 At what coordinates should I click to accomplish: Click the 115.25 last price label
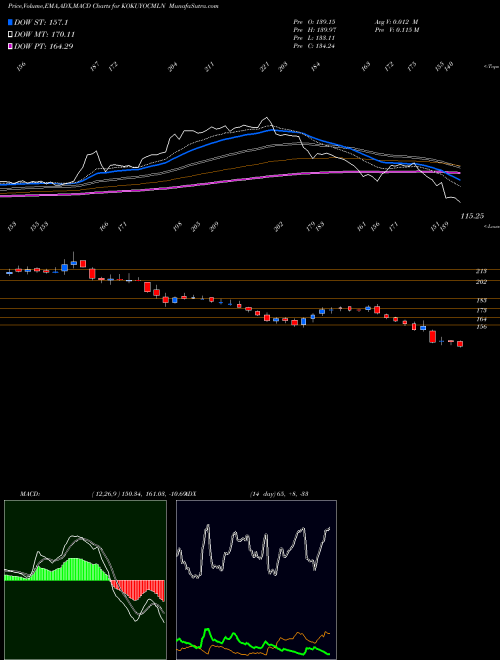[472, 216]
